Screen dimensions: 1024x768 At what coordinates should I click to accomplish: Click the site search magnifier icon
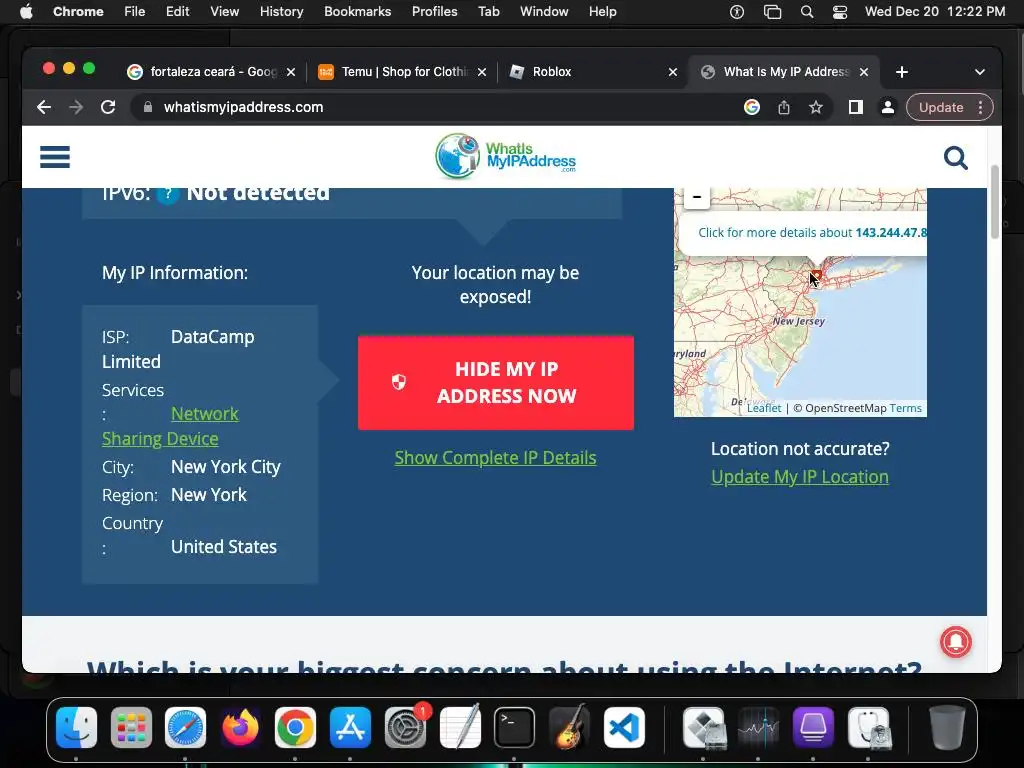tap(955, 157)
